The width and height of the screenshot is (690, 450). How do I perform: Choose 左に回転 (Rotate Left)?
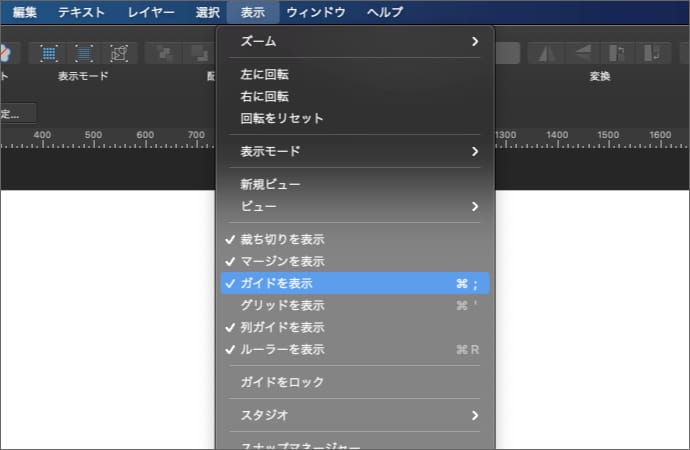[x=264, y=74]
